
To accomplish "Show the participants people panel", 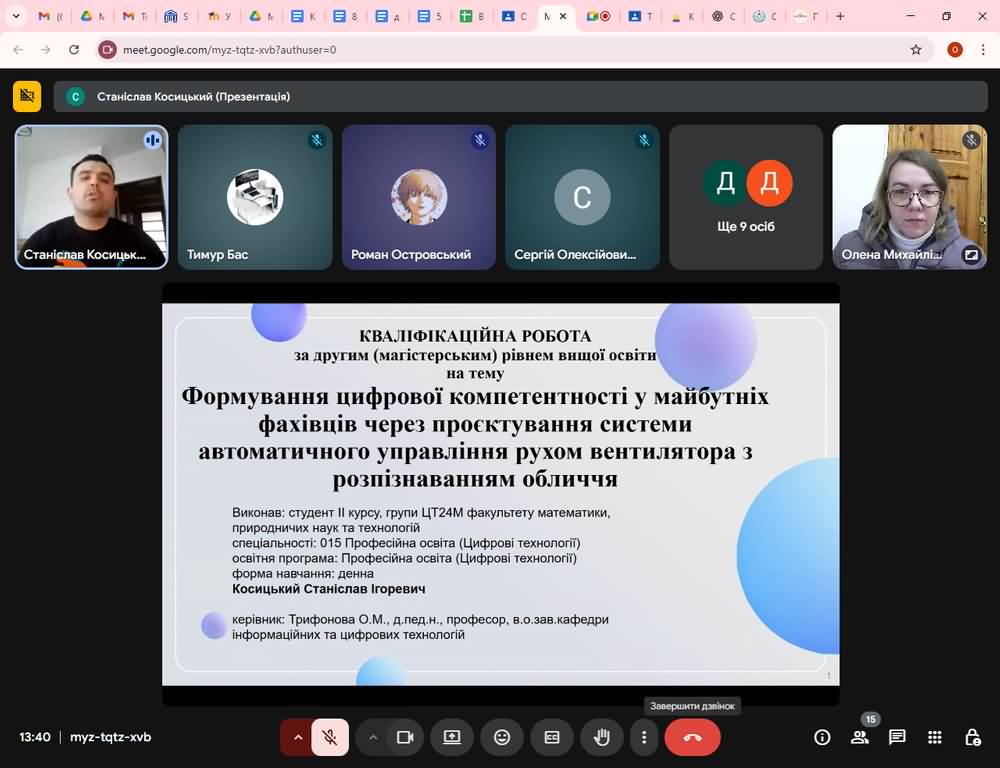I will [x=859, y=737].
